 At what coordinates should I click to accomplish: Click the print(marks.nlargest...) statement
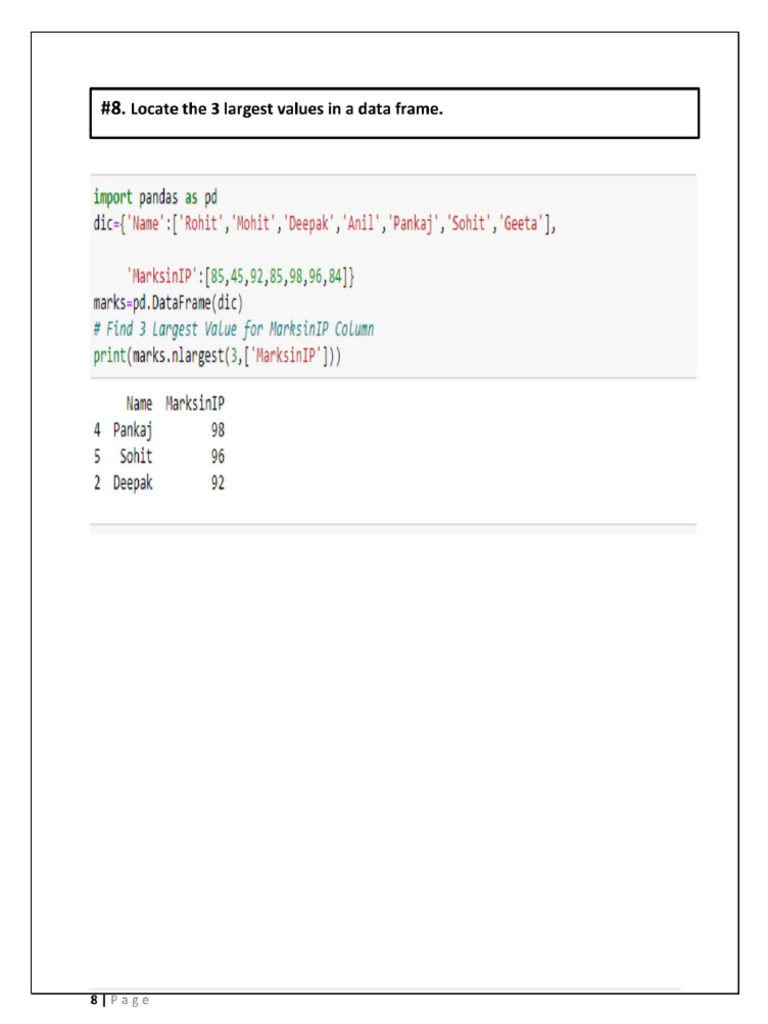pos(216,356)
